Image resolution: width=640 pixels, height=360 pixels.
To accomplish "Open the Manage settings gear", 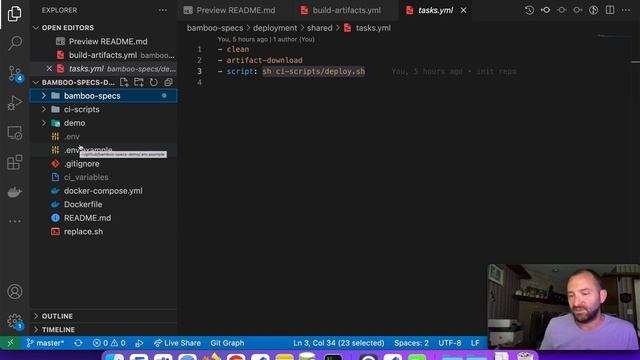I will coord(15,321).
